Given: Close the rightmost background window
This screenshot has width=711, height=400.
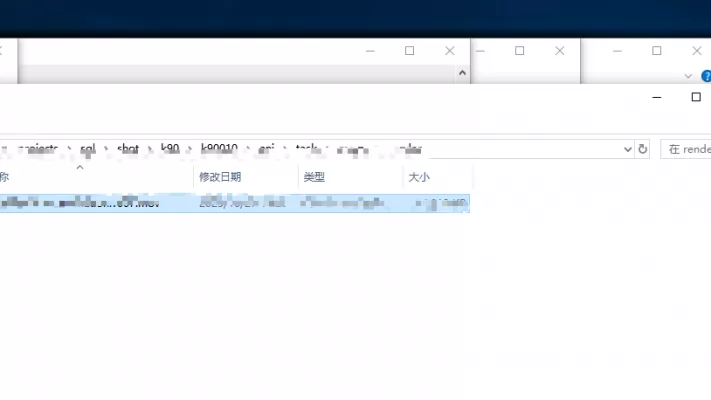Looking at the screenshot, I should 697,51.
